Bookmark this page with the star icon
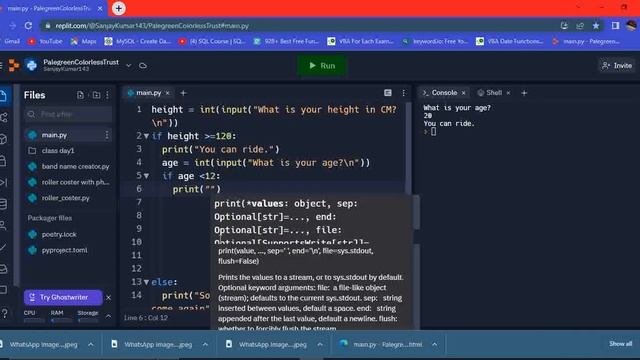The image size is (640, 360). click(x=596, y=26)
